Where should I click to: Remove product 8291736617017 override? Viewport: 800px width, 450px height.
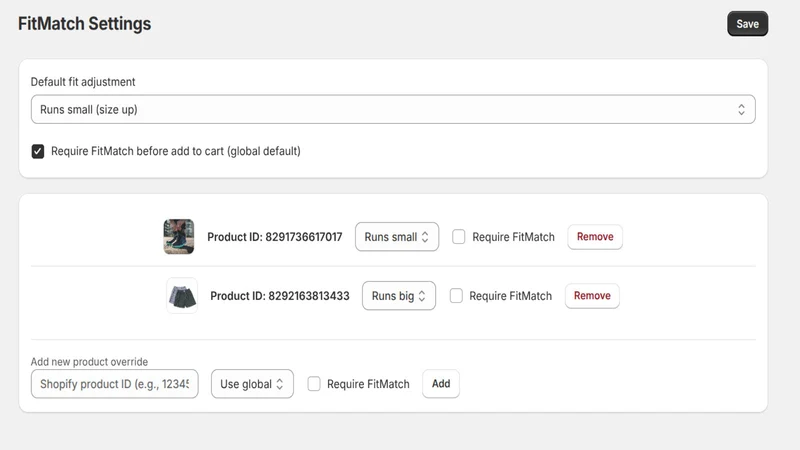point(595,237)
